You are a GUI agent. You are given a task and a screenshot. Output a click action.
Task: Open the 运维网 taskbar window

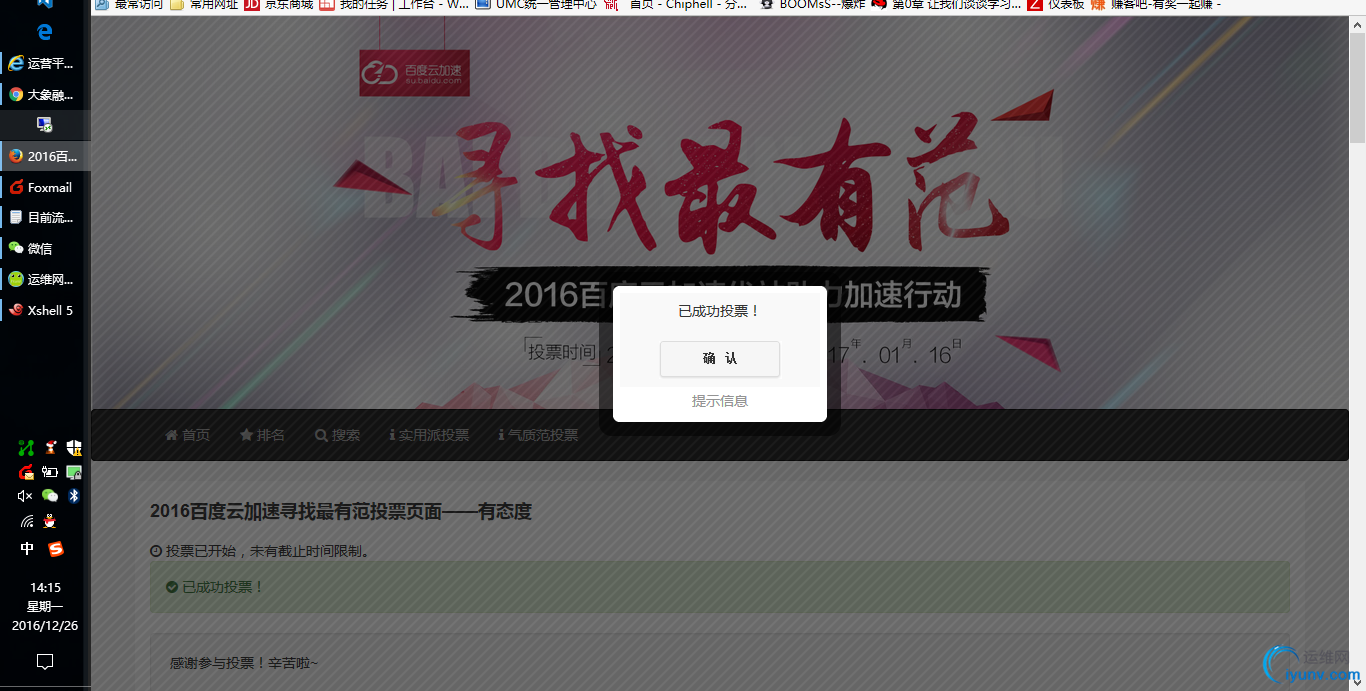click(45, 279)
